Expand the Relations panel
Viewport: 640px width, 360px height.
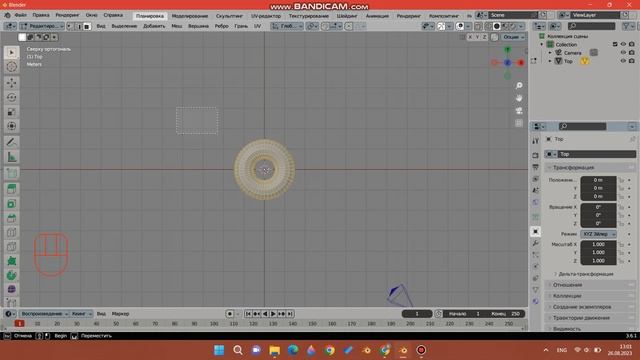click(590, 285)
